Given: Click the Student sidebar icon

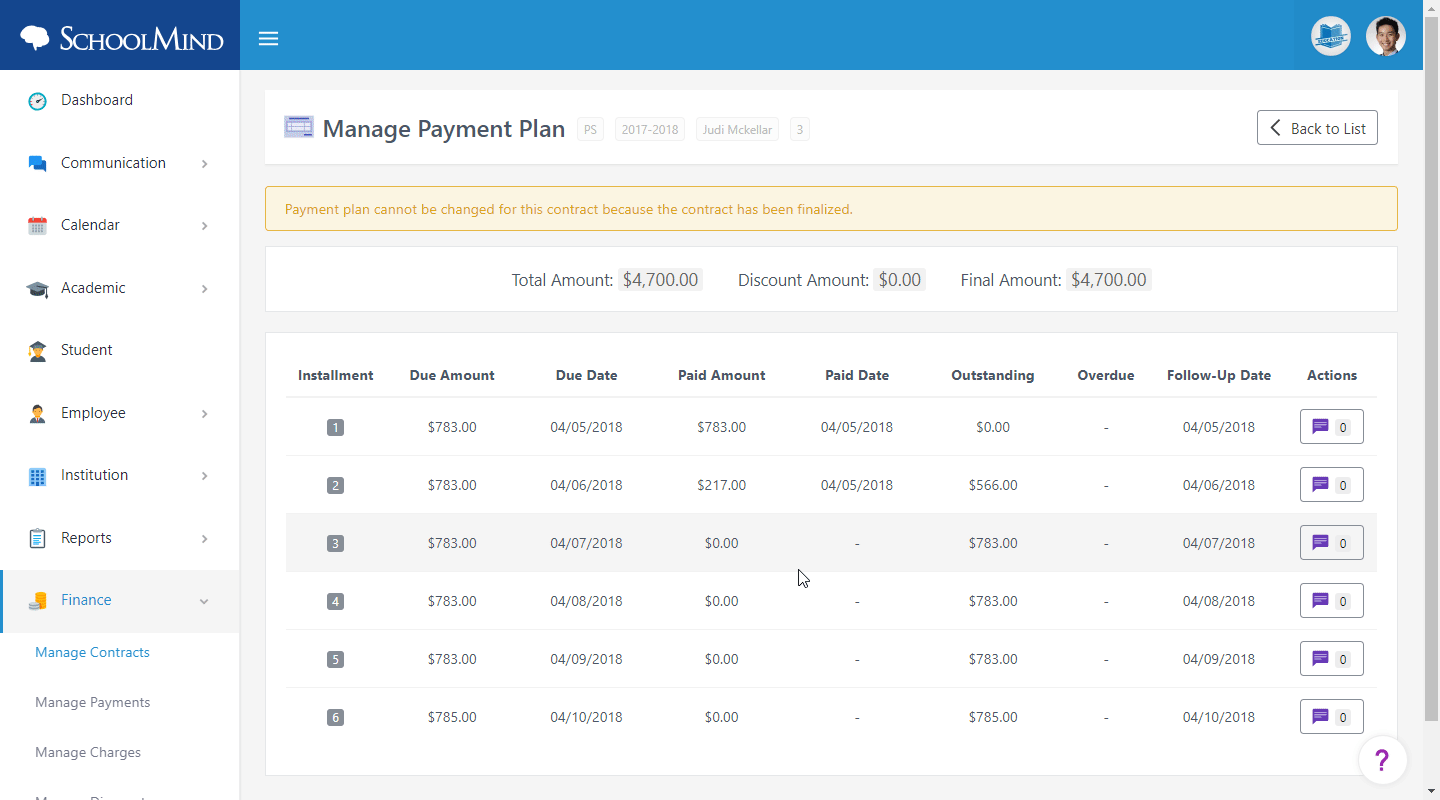Looking at the screenshot, I should coord(37,350).
